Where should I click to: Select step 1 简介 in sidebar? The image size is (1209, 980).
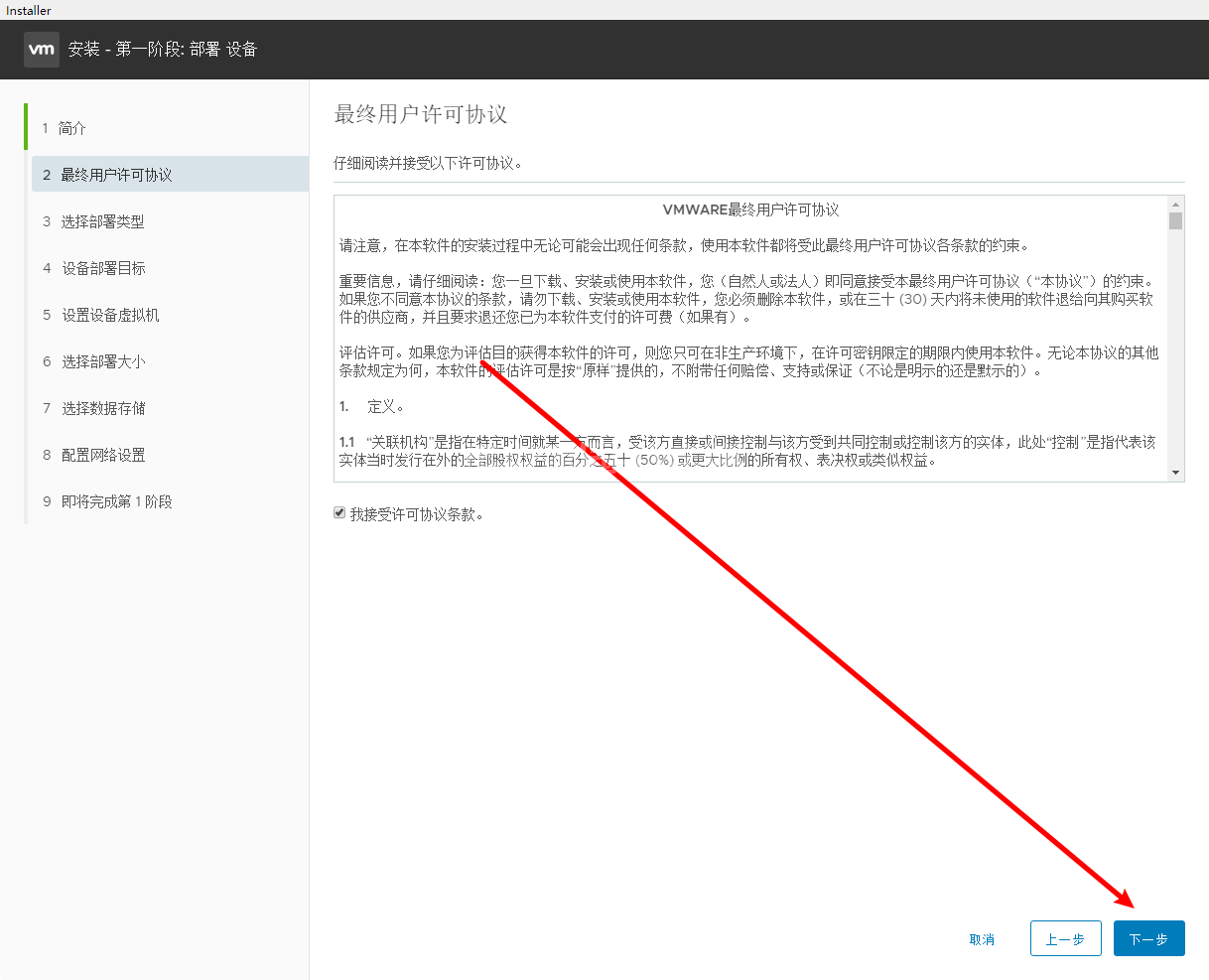point(72,128)
